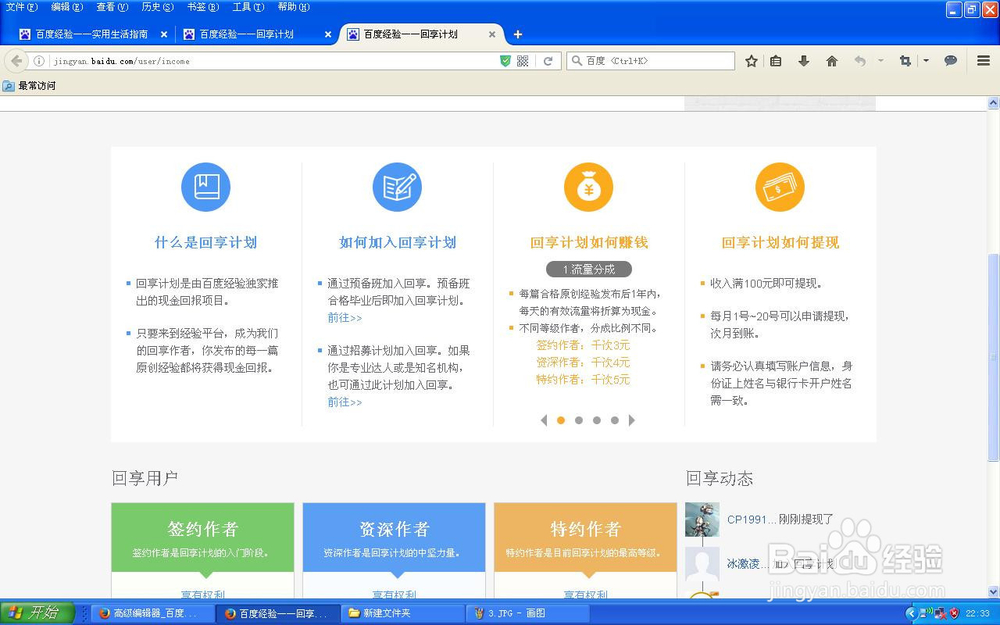Viewport: 1000px width, 625px height.
Task: Open the QR code icon in address bar
Action: 523,61
